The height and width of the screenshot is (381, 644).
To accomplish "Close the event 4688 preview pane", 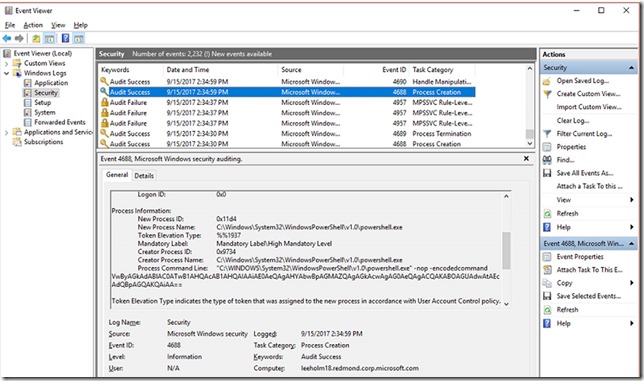I will 526,158.
